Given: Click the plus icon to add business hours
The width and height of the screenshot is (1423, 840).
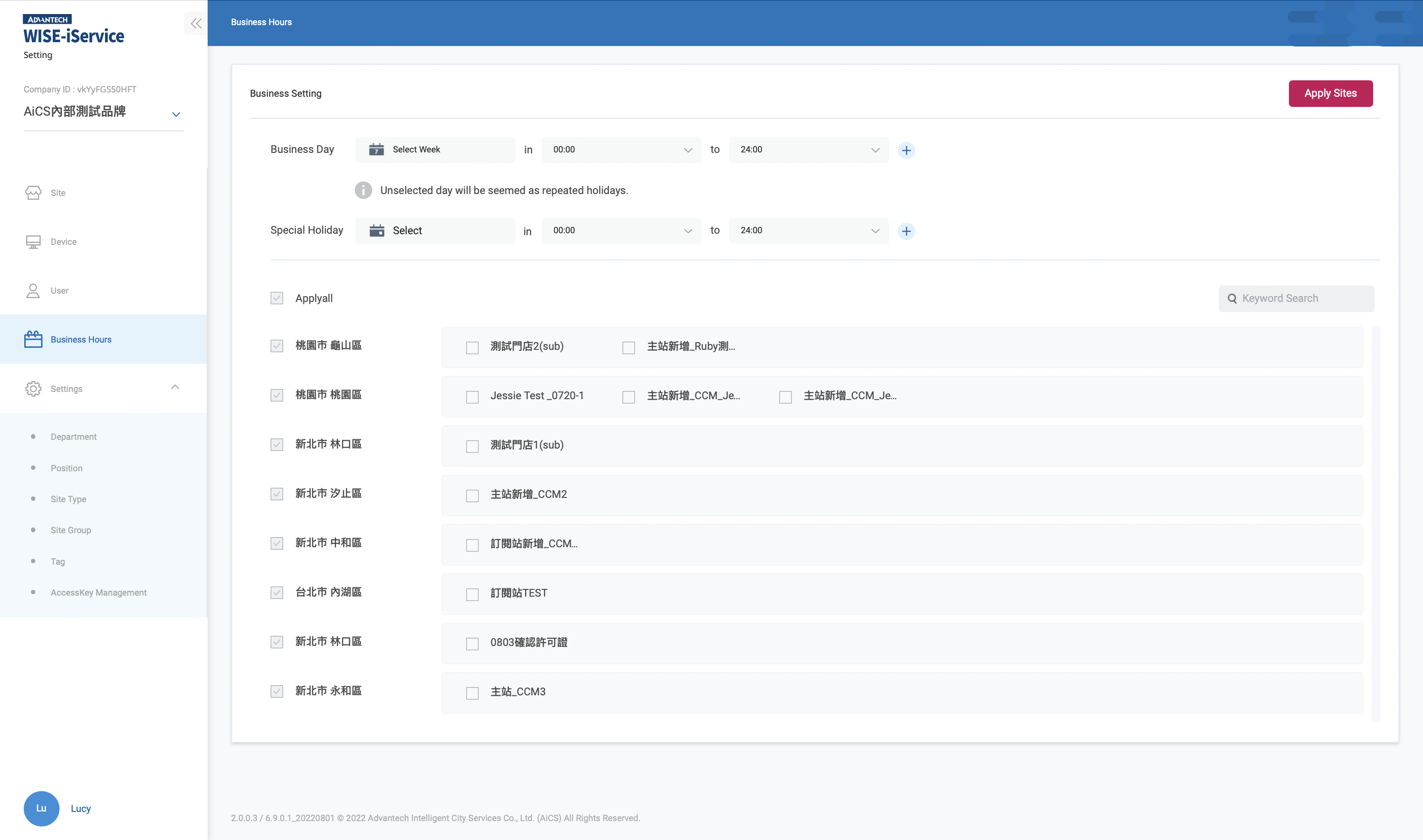Looking at the screenshot, I should [906, 150].
